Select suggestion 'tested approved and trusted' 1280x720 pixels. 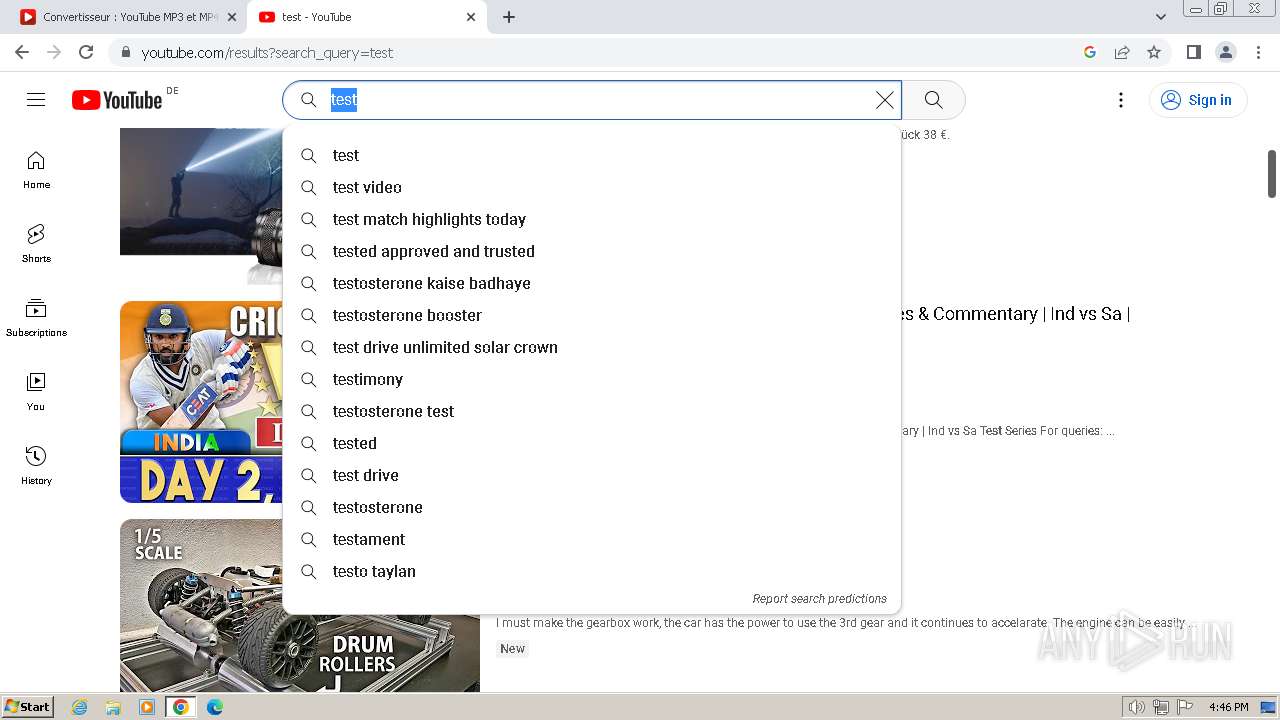pyautogui.click(x=592, y=251)
